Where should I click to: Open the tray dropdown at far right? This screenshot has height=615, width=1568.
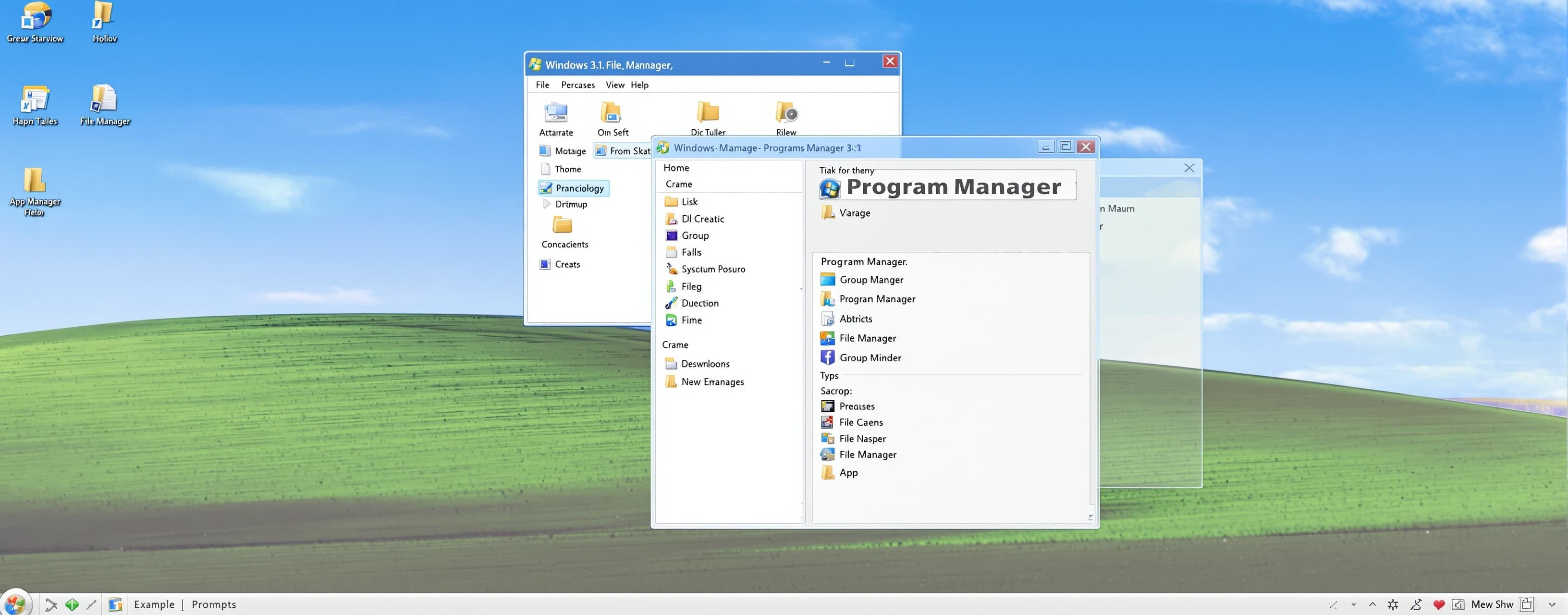1552,604
